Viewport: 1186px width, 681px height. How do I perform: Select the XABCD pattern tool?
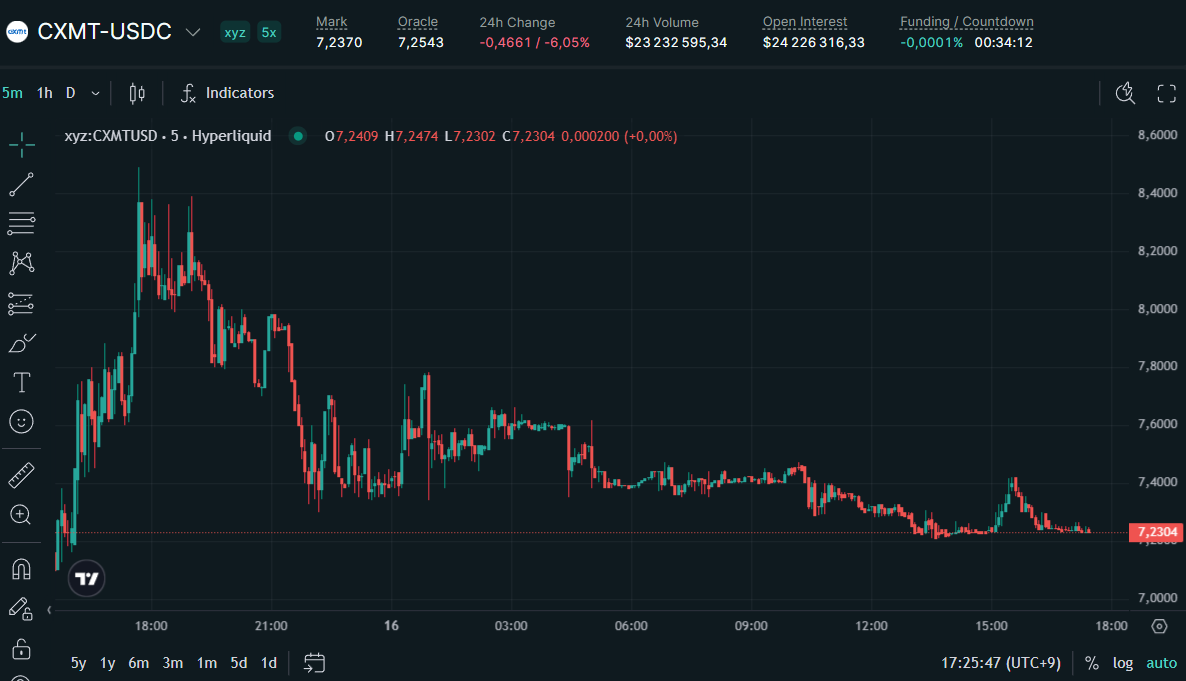[22, 263]
